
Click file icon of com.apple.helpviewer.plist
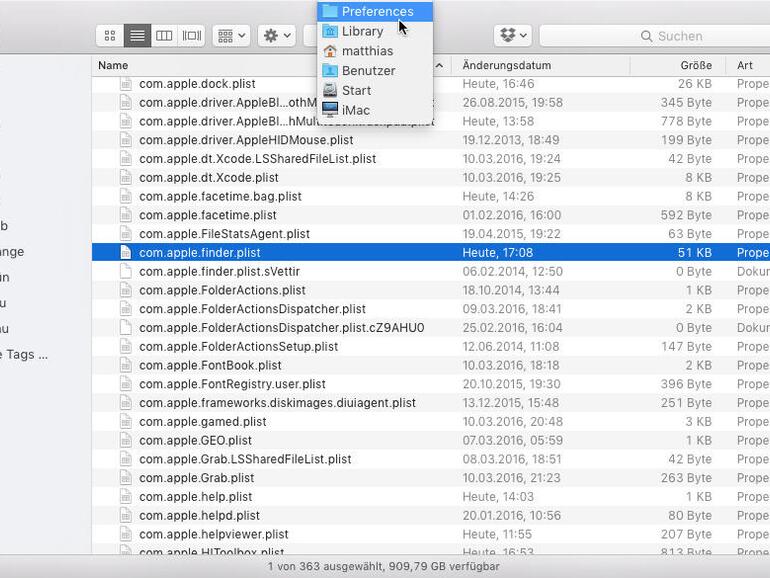click(x=126, y=534)
